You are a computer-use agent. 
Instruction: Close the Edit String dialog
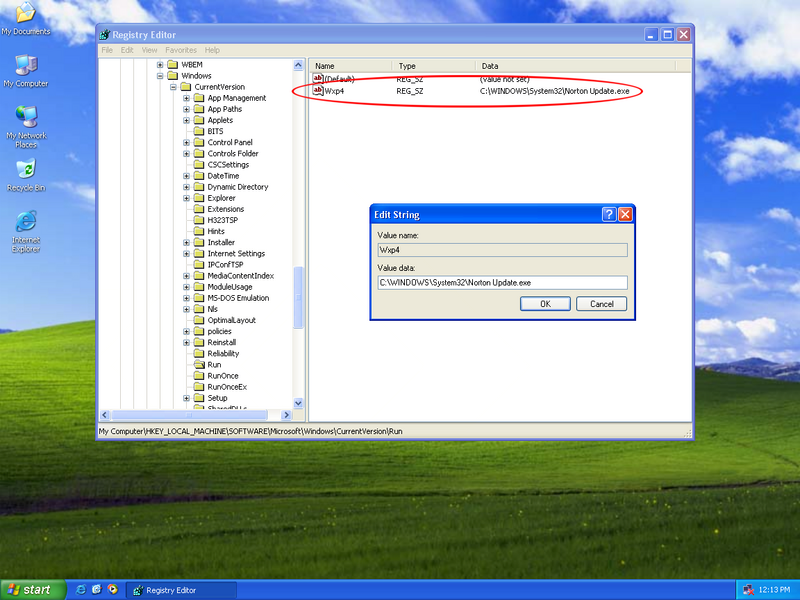626,214
